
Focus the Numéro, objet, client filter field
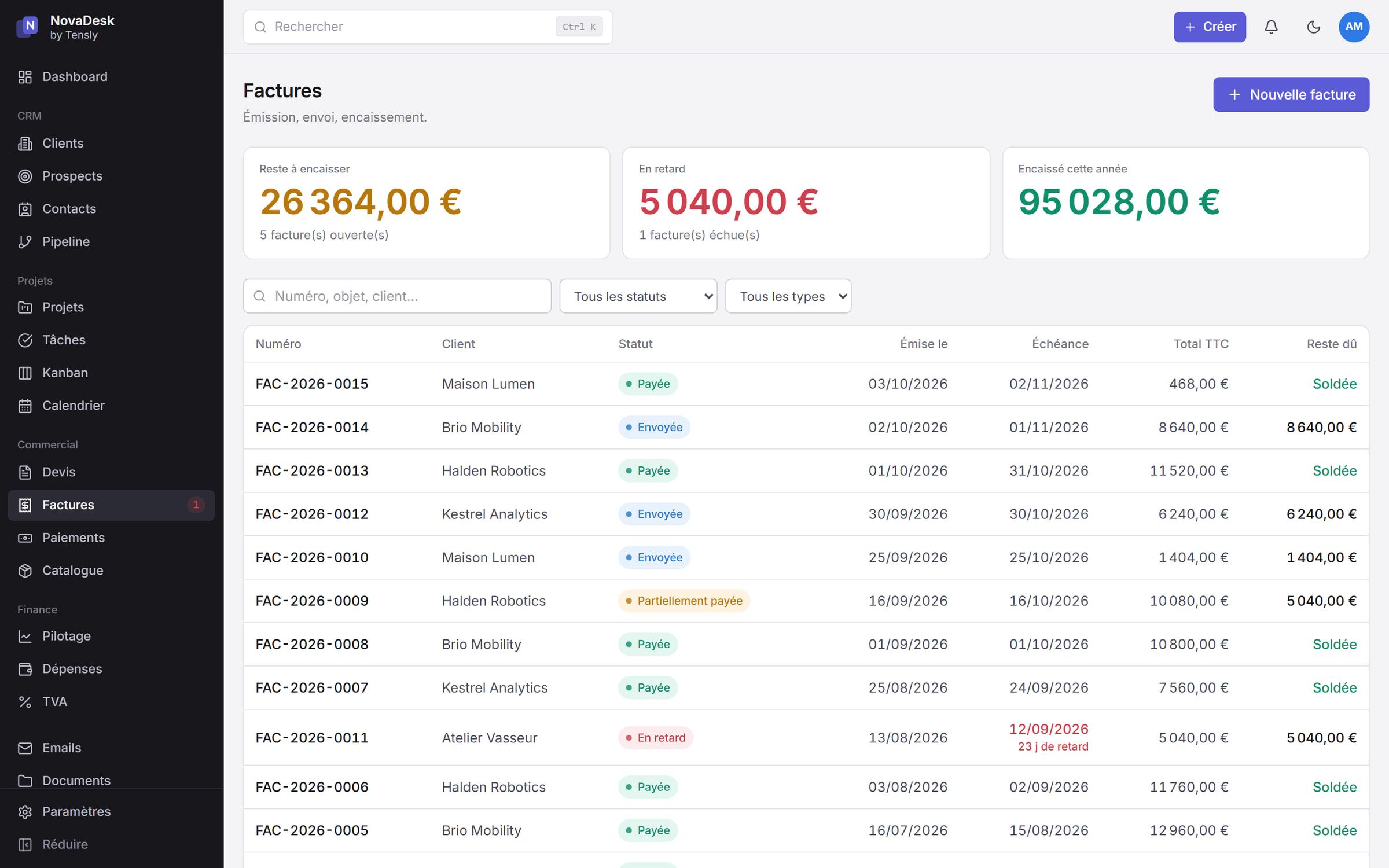click(x=397, y=296)
